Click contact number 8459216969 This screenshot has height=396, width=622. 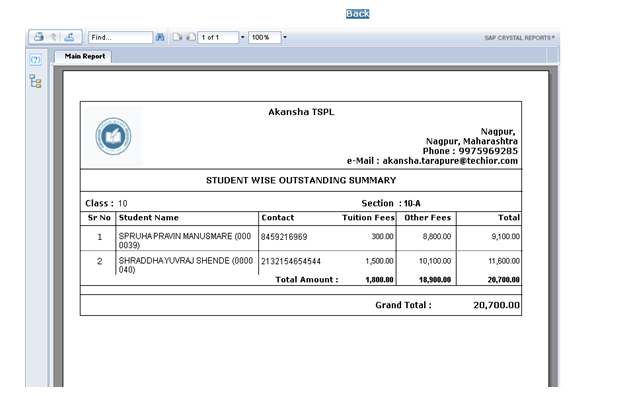pos(284,237)
